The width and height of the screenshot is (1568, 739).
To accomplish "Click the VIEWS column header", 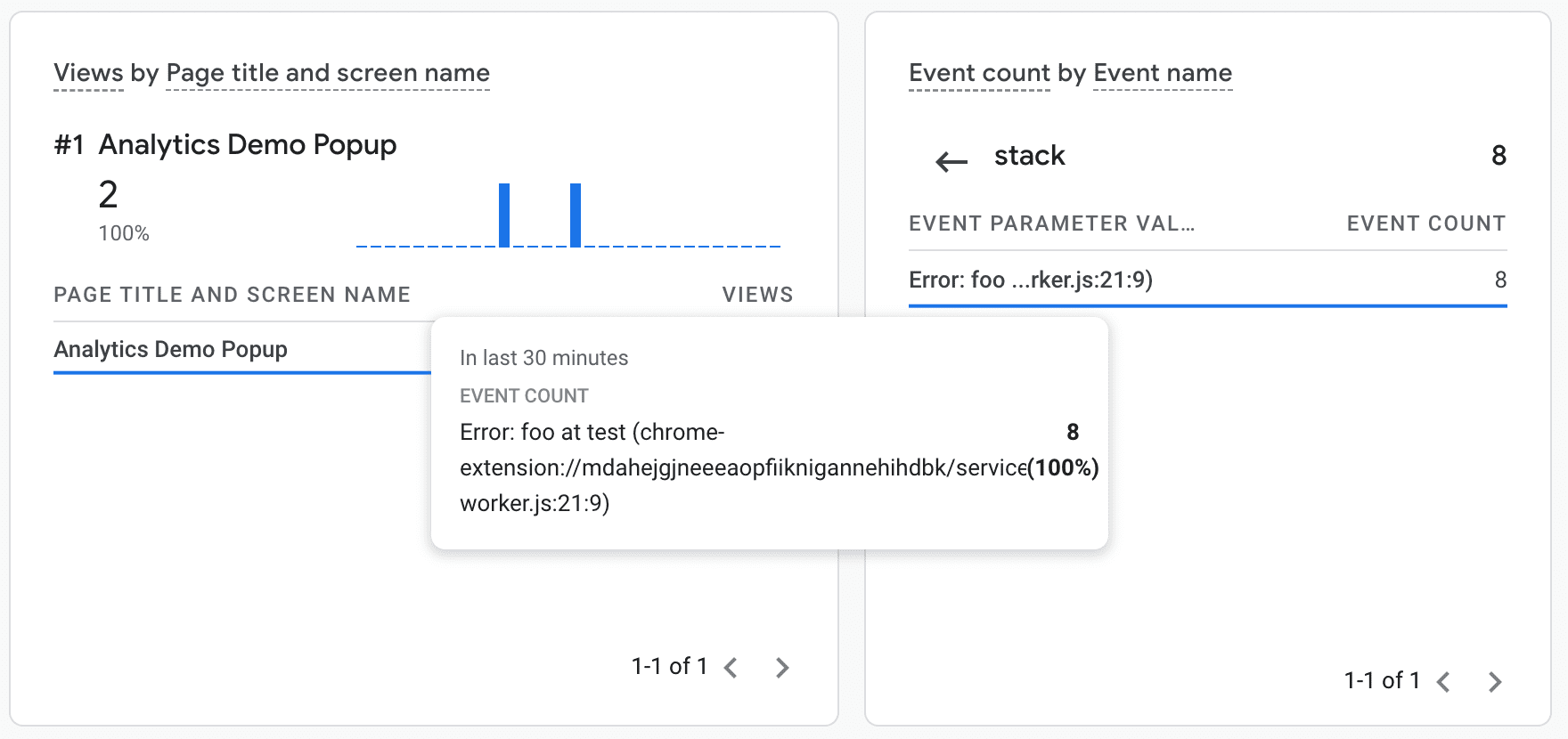I will click(x=757, y=295).
